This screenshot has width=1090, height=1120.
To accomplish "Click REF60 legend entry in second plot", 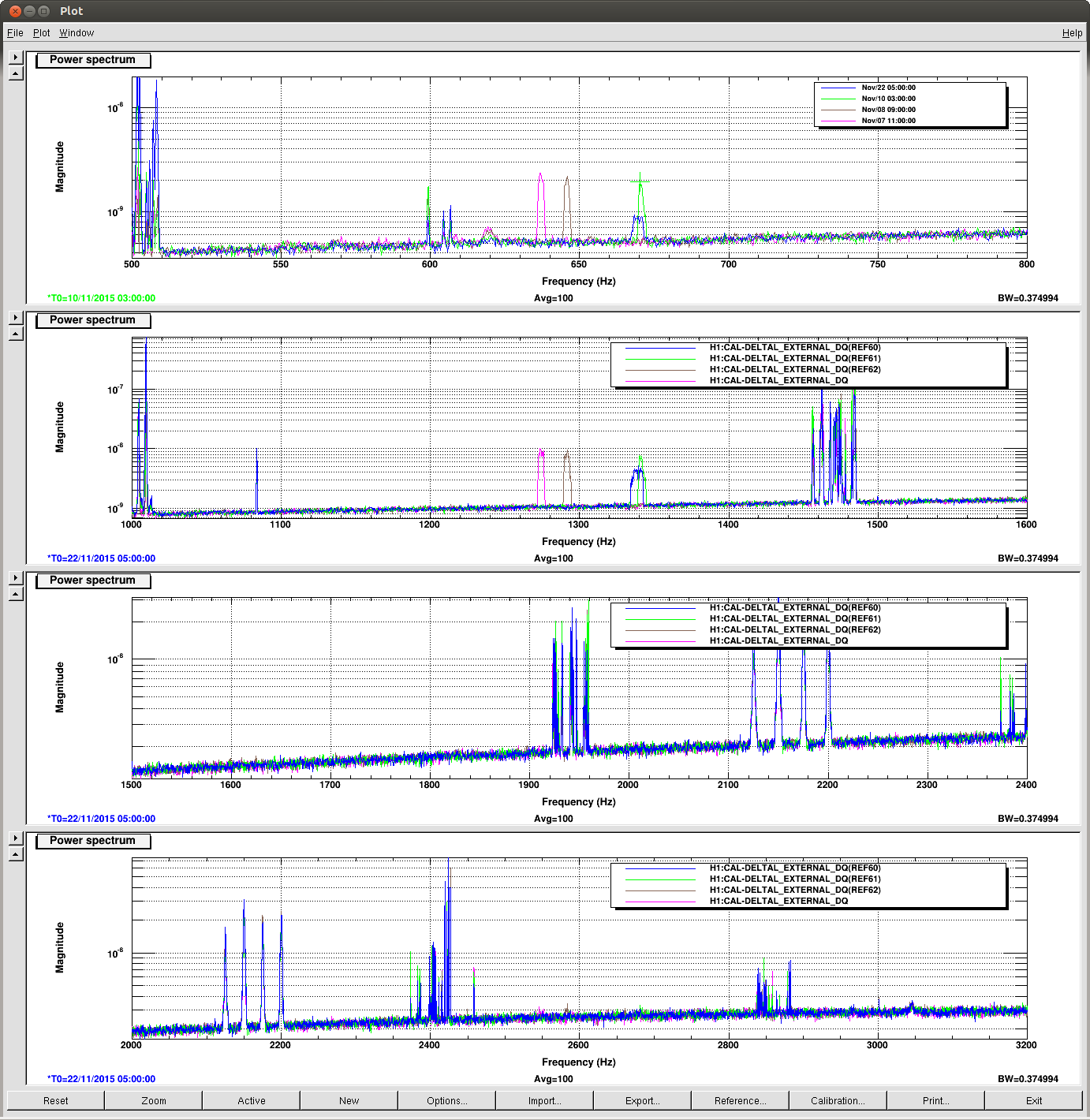I will (795, 347).
